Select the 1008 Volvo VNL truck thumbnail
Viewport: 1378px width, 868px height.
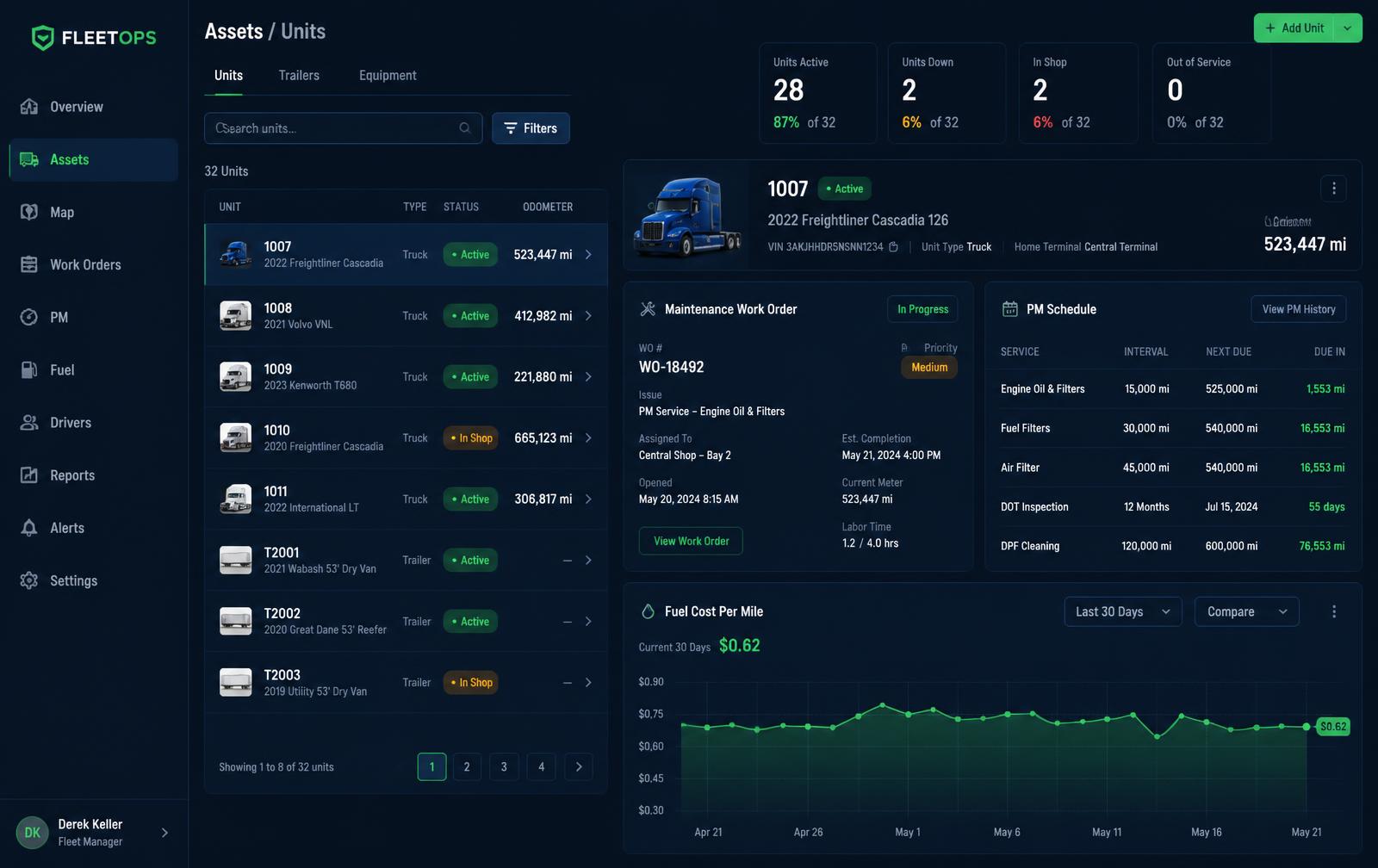pos(235,315)
